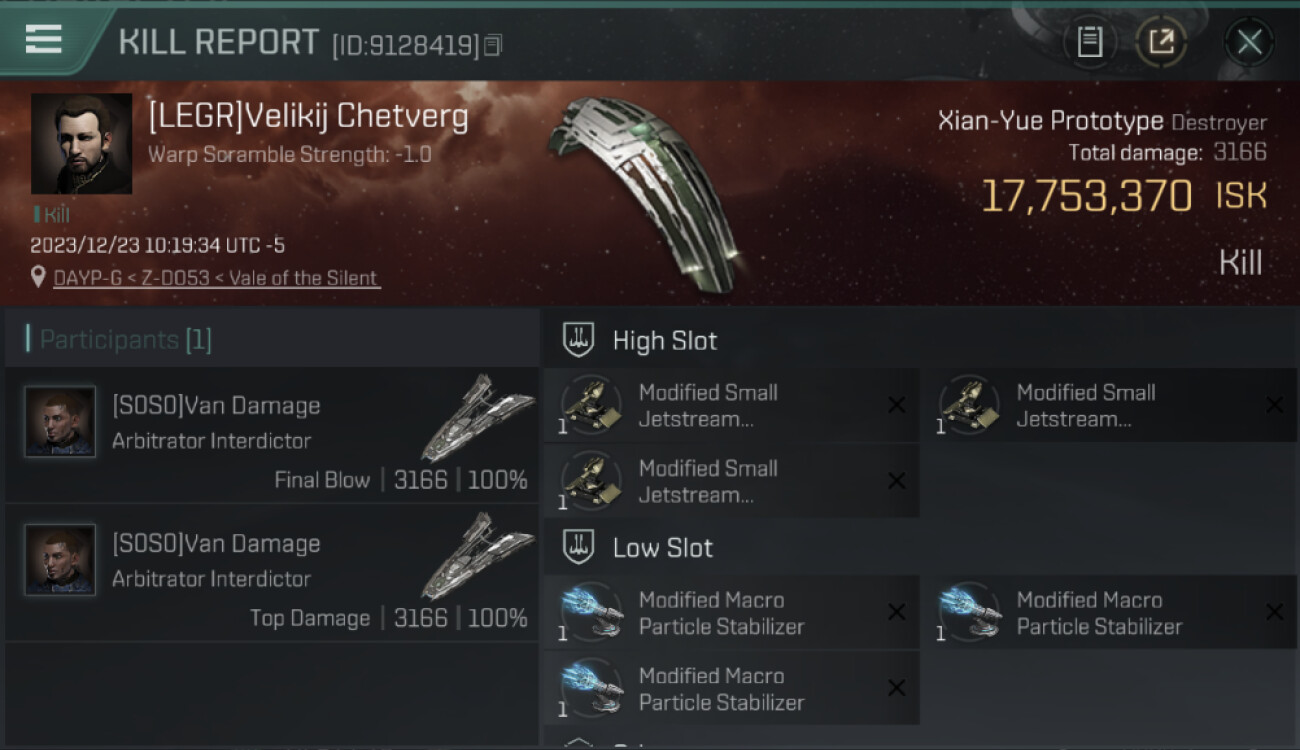This screenshot has height=750, width=1300.
Task: Click the Final Blow Arbitrator Interdictor ship
Action: [477, 417]
